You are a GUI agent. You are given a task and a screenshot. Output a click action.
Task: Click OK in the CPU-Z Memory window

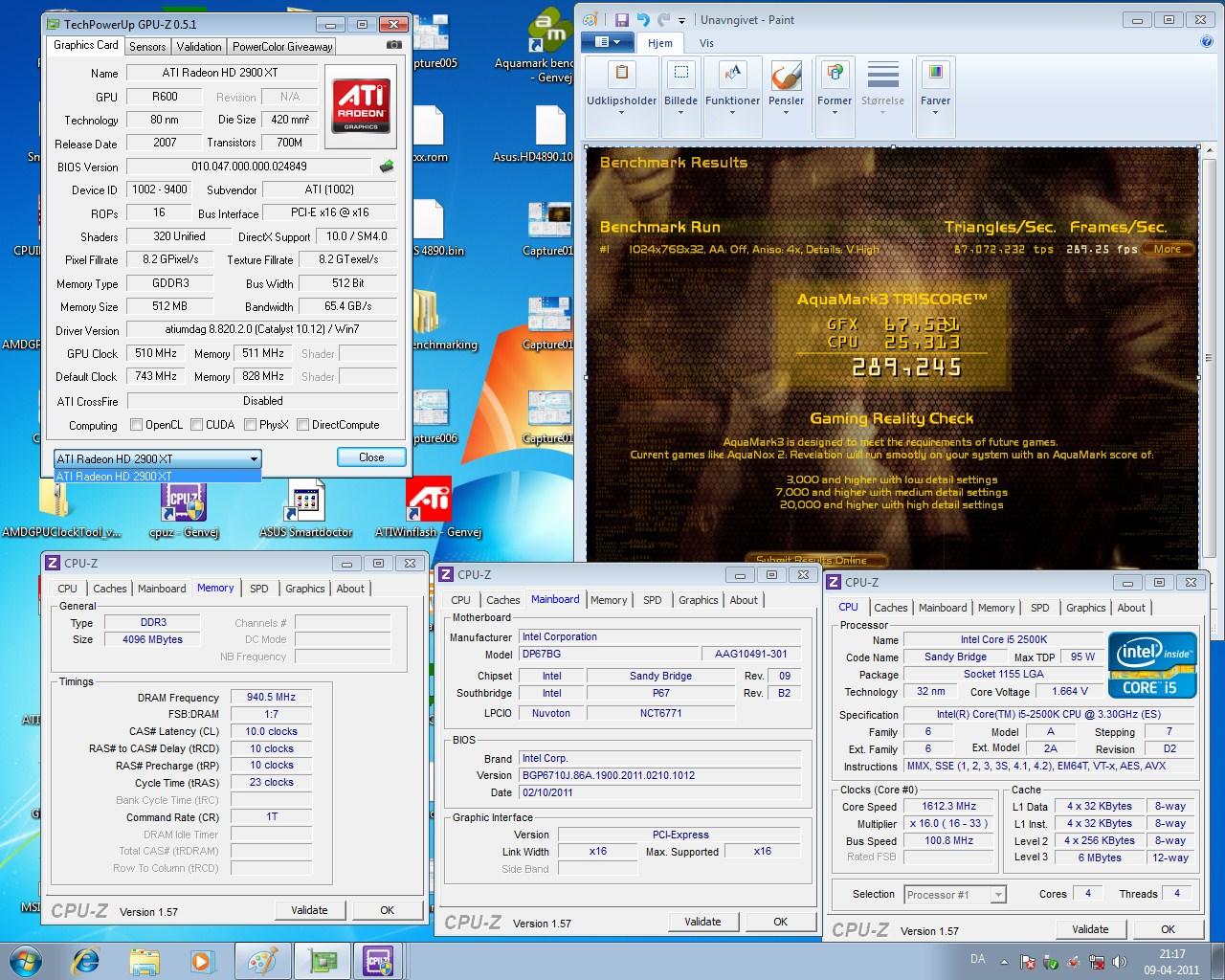click(x=387, y=910)
